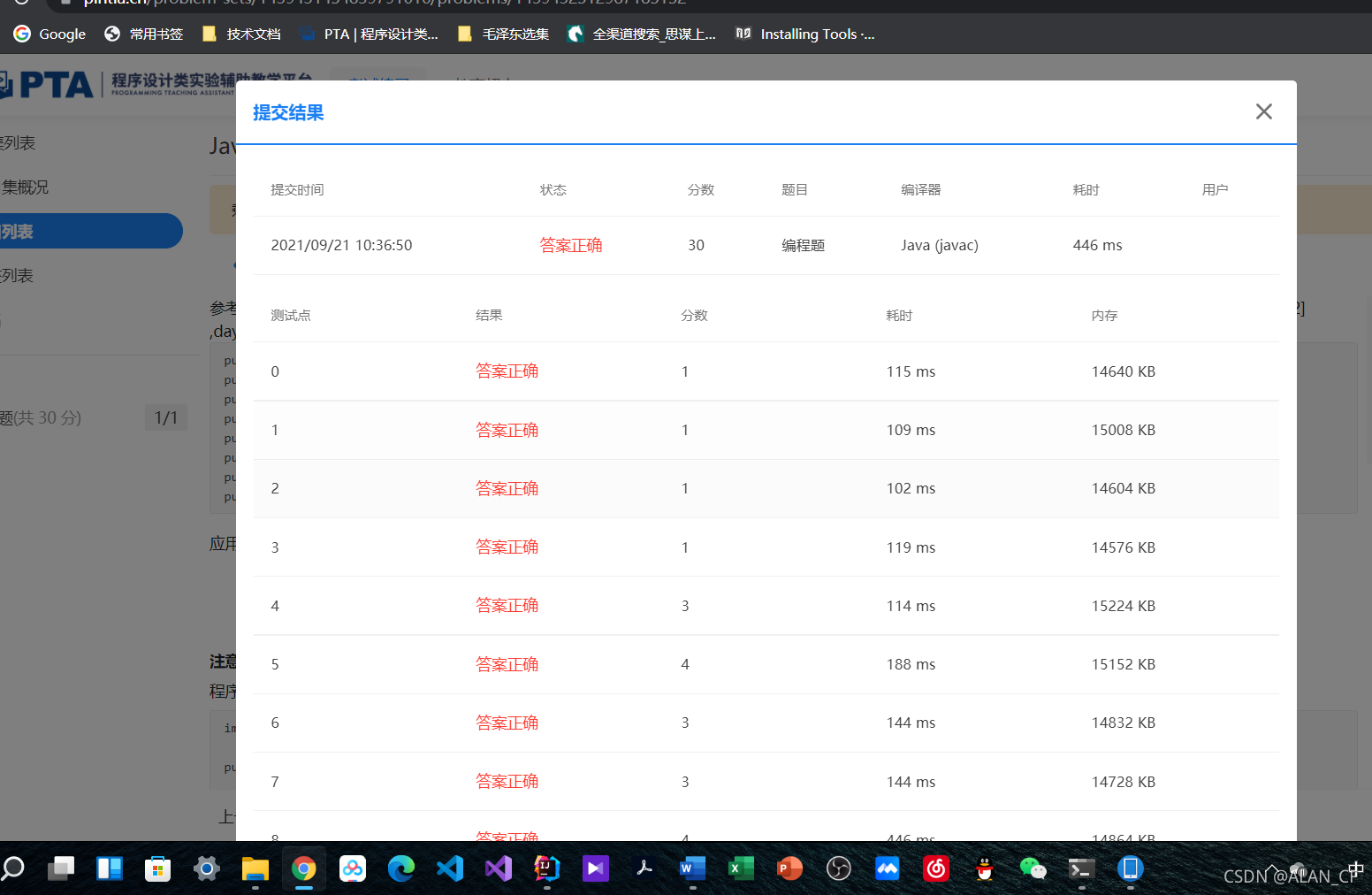
Task: Select highlighted 列表 item in PTA sidebar
Action: tap(91, 231)
